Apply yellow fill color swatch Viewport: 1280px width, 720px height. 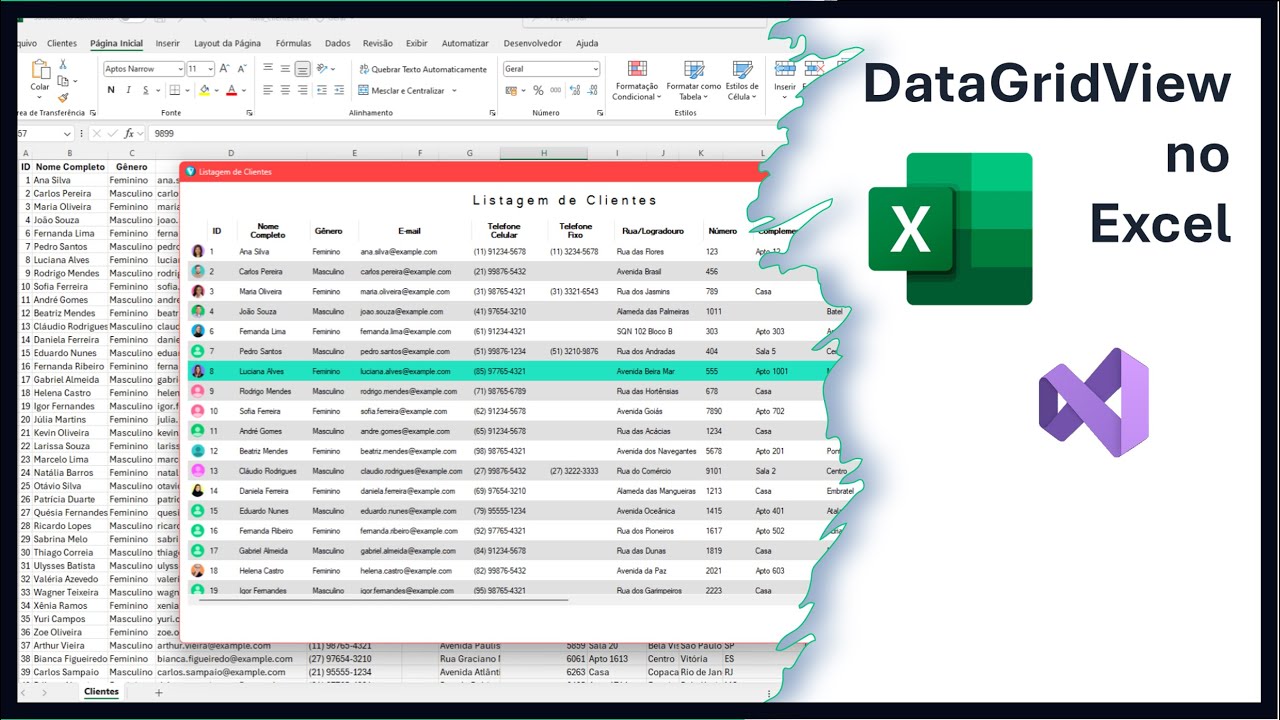point(205,90)
